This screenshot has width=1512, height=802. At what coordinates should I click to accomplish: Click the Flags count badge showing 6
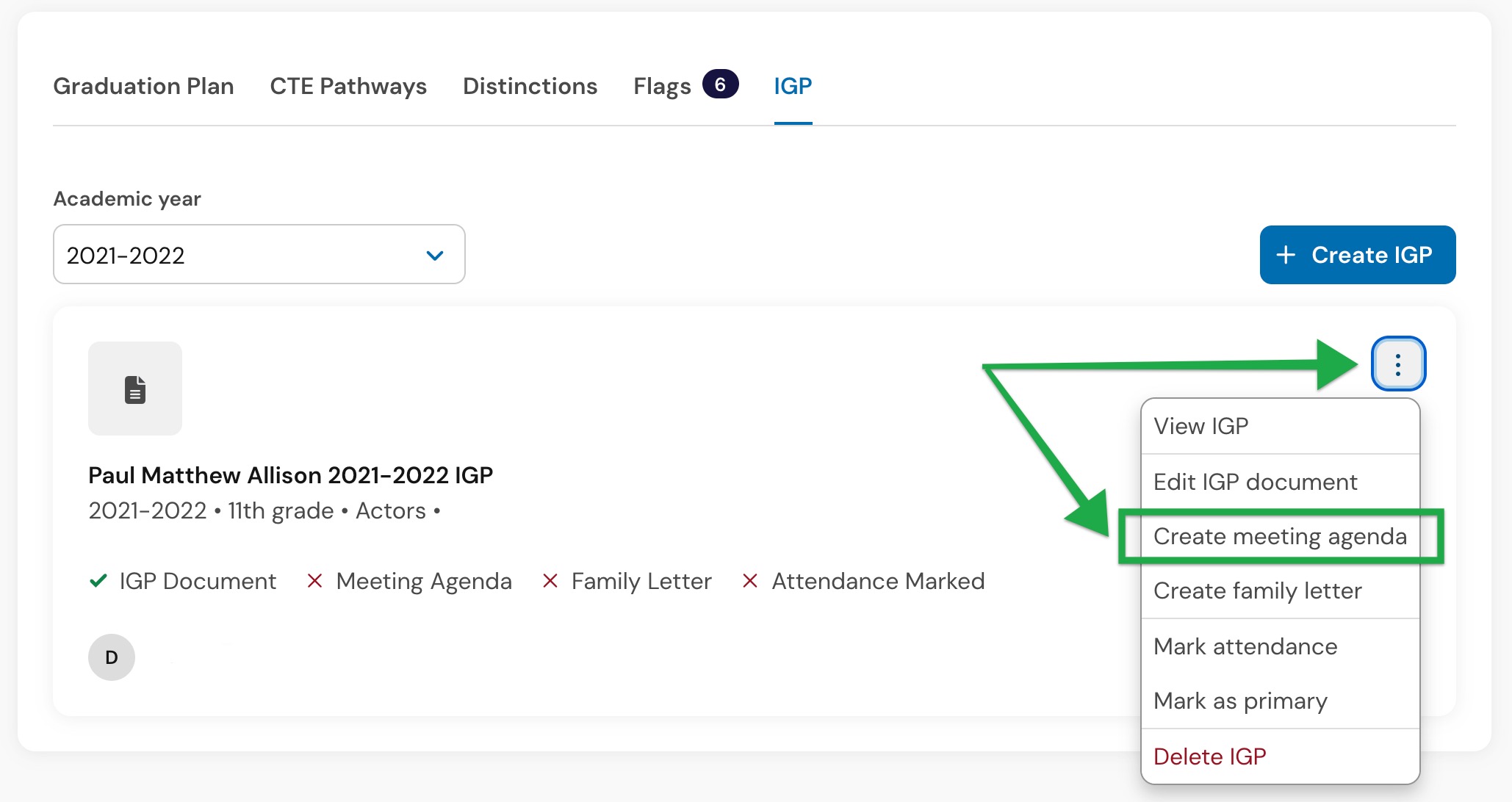click(x=720, y=84)
